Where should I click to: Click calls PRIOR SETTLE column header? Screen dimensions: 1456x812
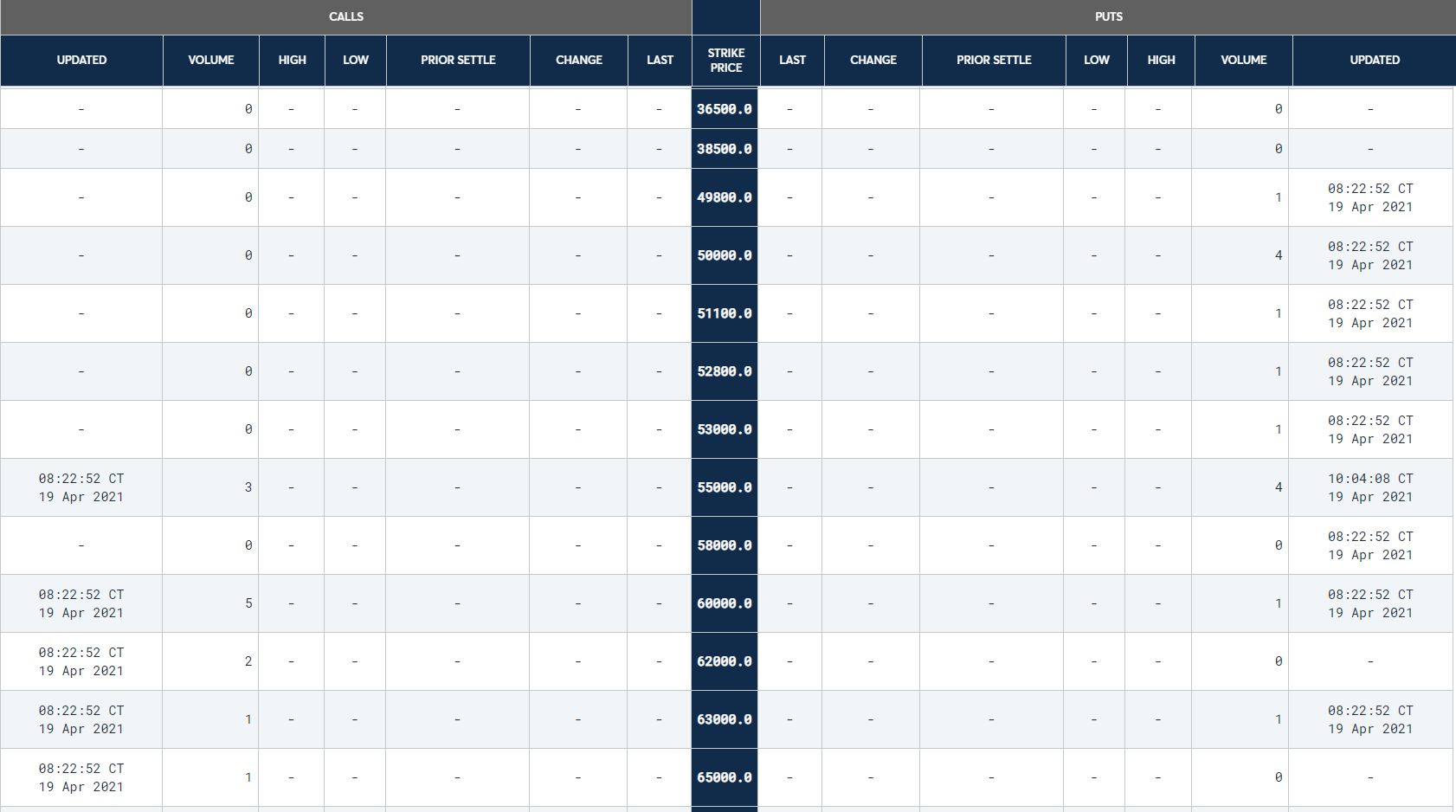point(458,60)
